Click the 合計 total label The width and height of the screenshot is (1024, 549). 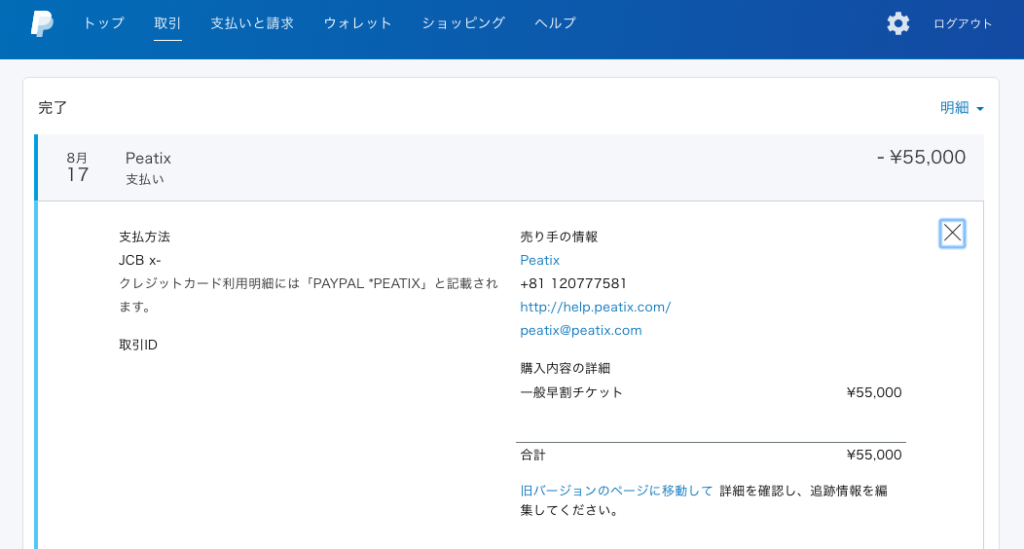(532, 455)
